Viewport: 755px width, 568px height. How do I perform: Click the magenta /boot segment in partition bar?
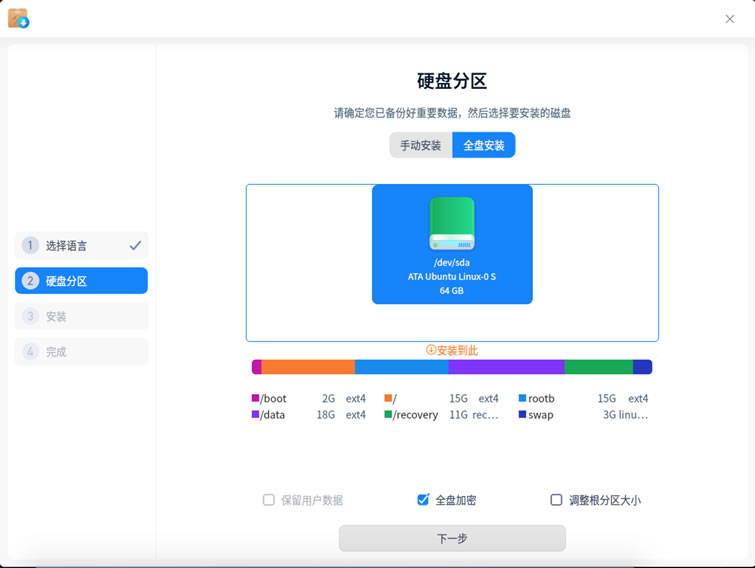(x=257, y=367)
